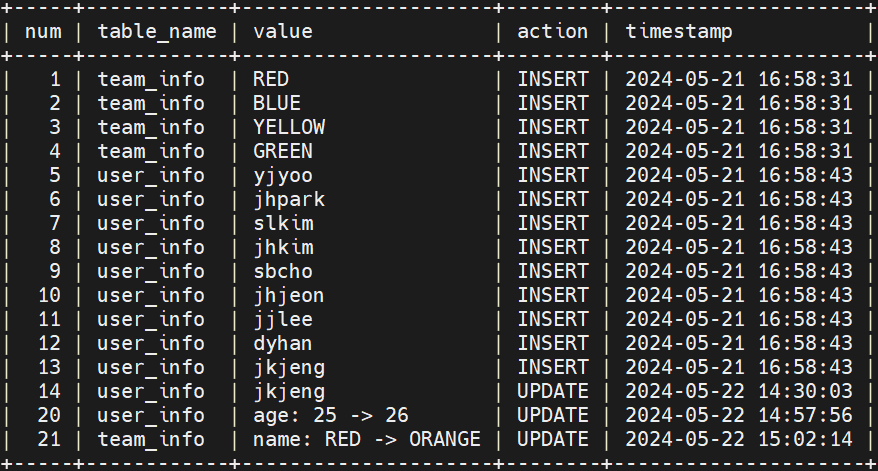Screen dimensions: 878x471
Task: Click the username 'jhpark'
Action: click(289, 199)
